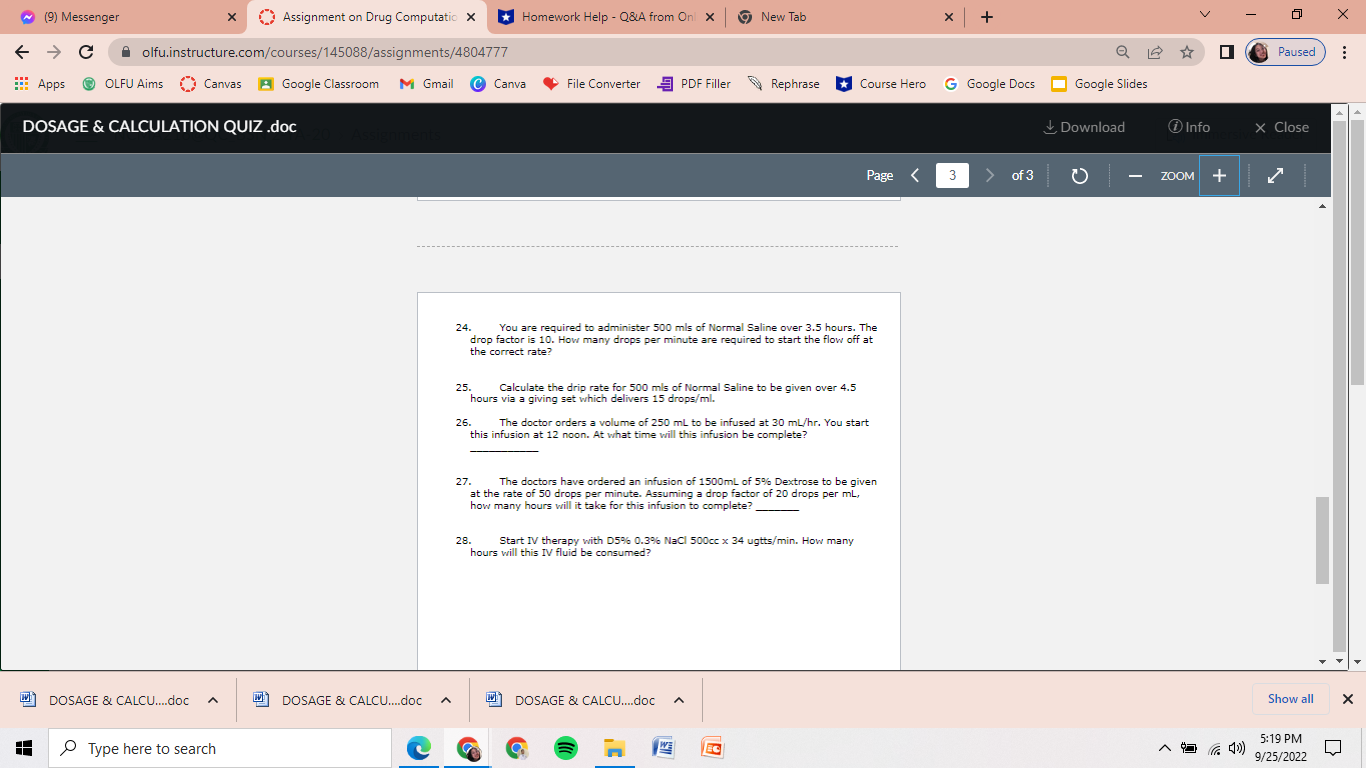Download the DOSAGE & CALCULATION QUIZ document
Viewport: 1366px width, 768px height.
[1083, 127]
